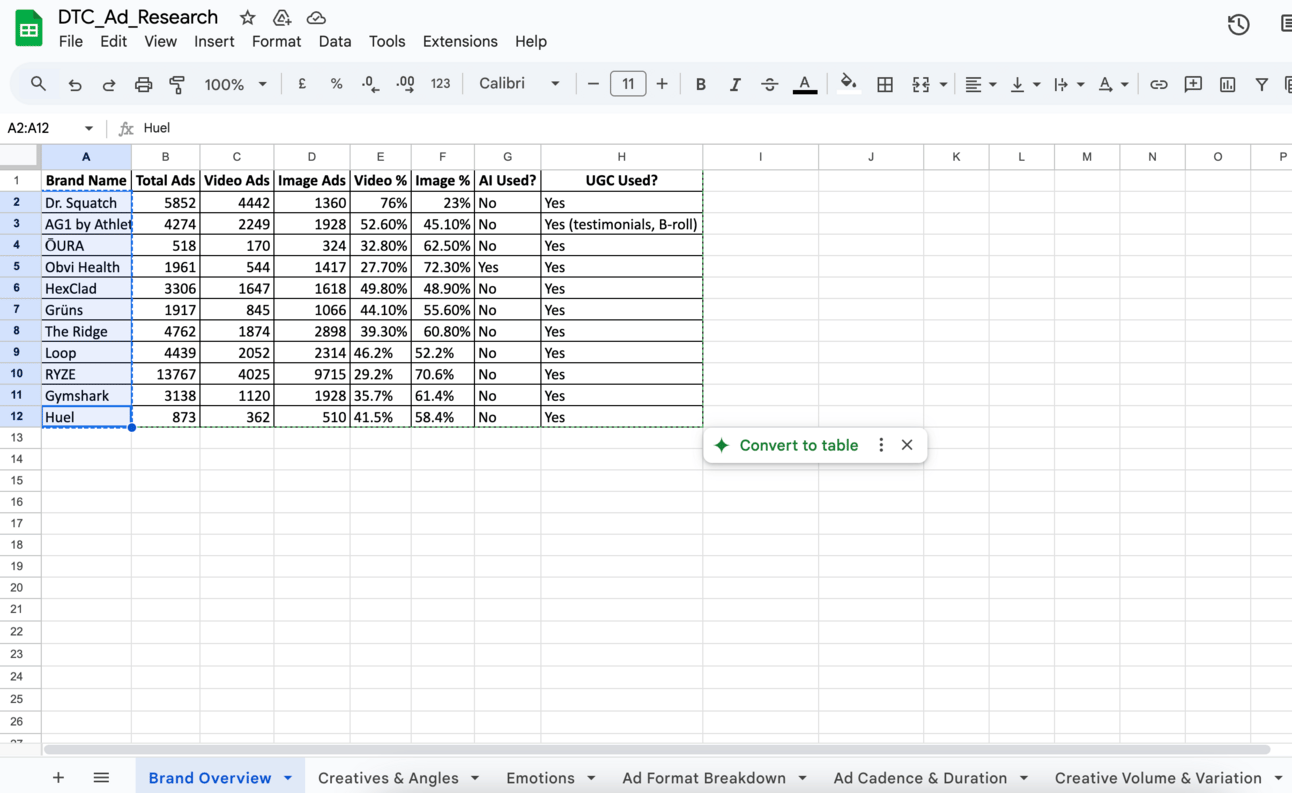Activate the paint format tool

[177, 85]
